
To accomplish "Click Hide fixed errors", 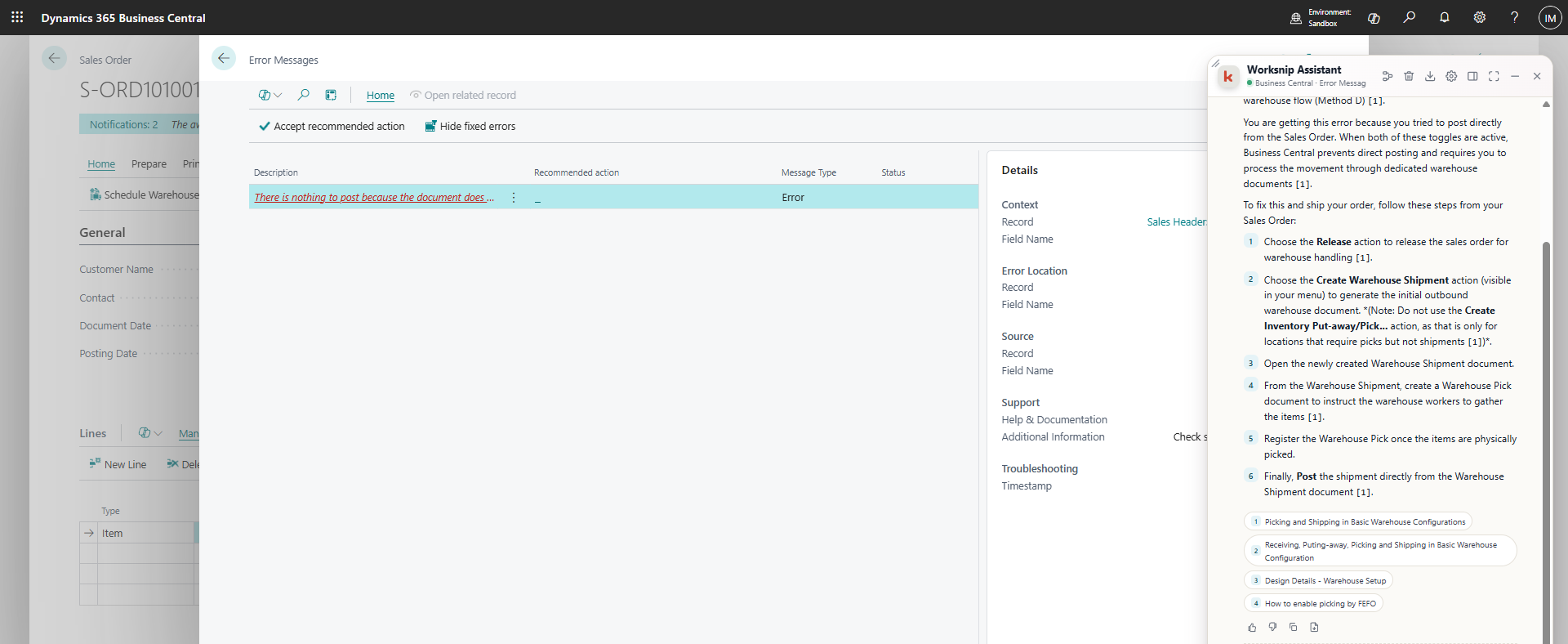I will [x=470, y=127].
